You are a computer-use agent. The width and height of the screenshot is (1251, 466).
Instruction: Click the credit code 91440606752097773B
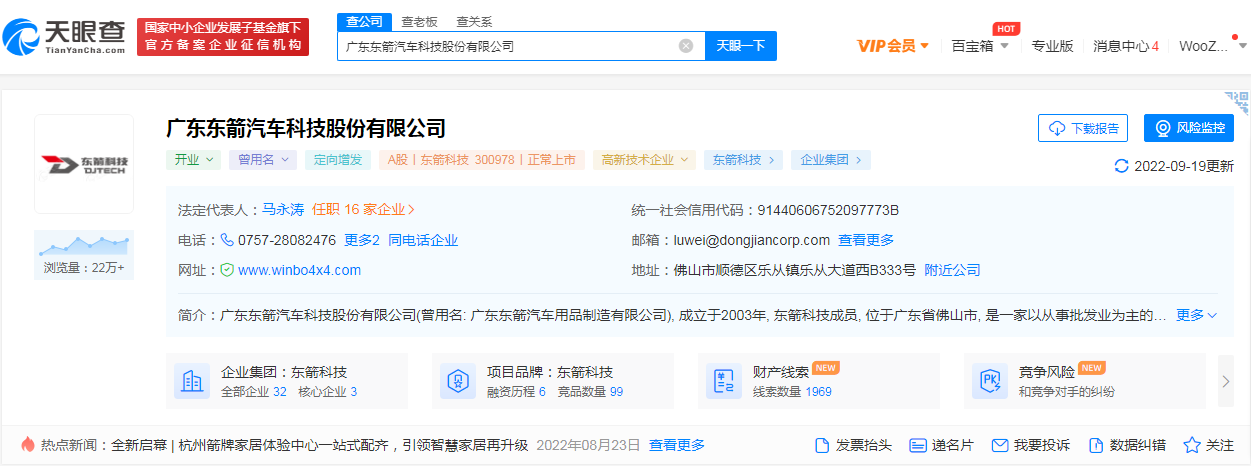(828, 210)
